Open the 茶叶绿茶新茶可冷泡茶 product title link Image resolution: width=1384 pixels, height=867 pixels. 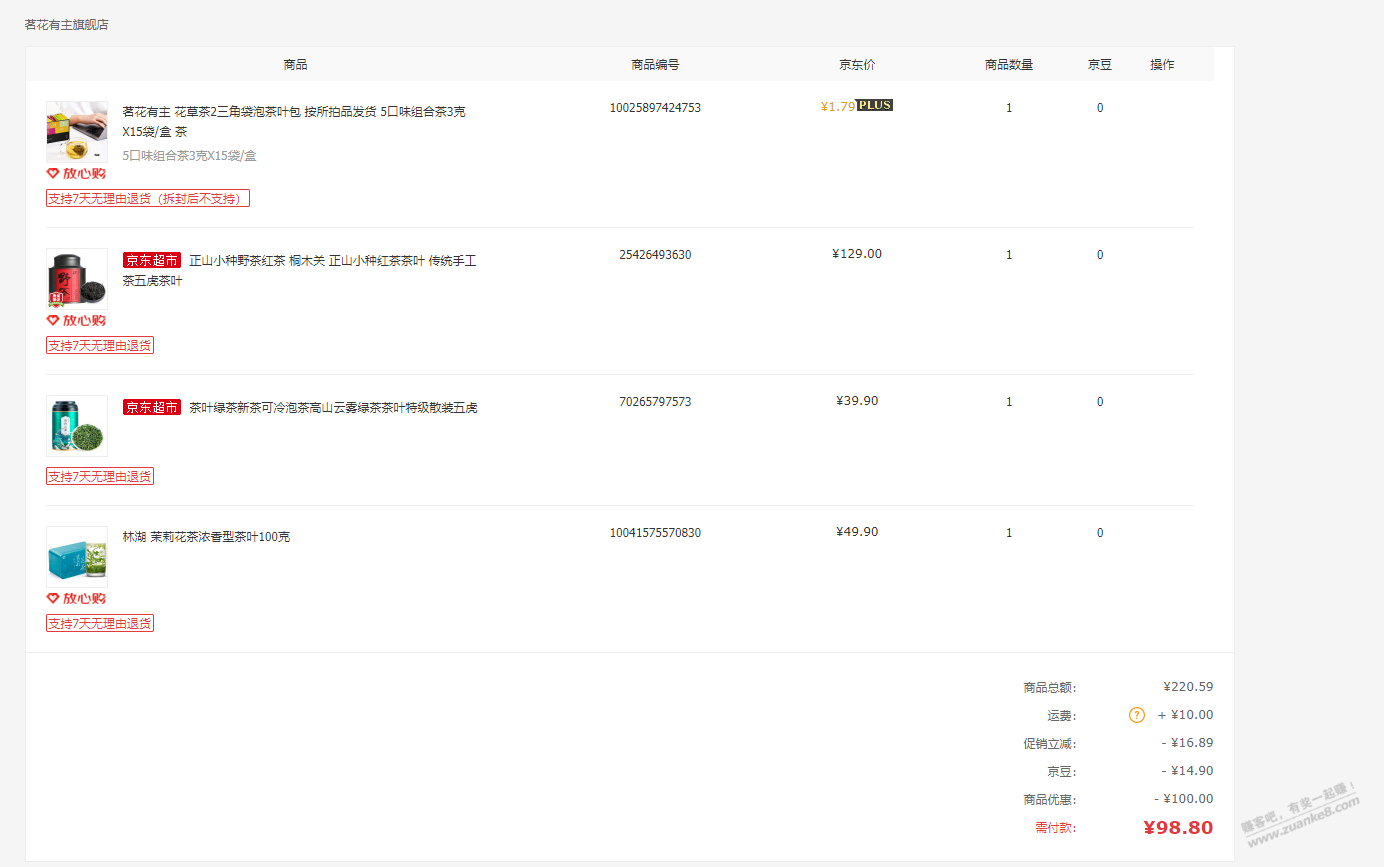(x=333, y=407)
